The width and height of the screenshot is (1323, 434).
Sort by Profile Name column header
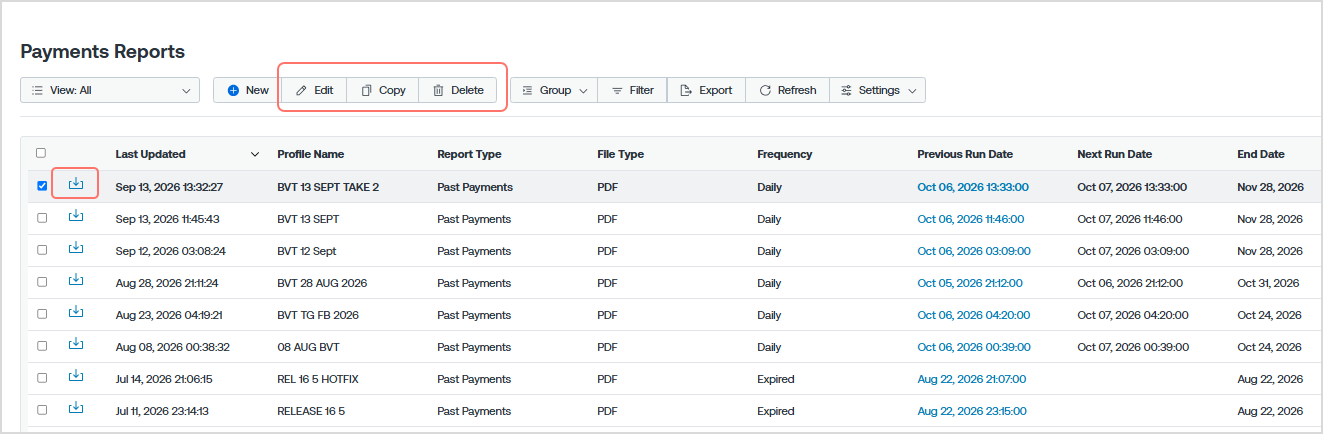click(x=310, y=154)
